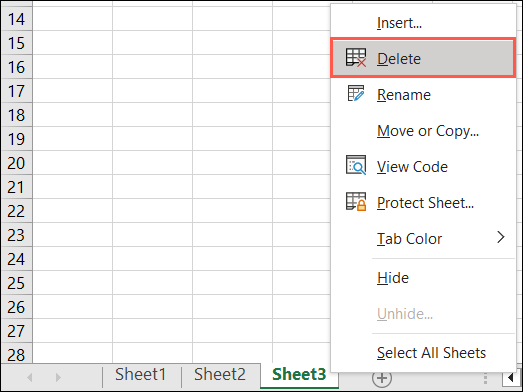This screenshot has width=523, height=392.
Task: Click the Delete sheet icon
Action: click(356, 58)
